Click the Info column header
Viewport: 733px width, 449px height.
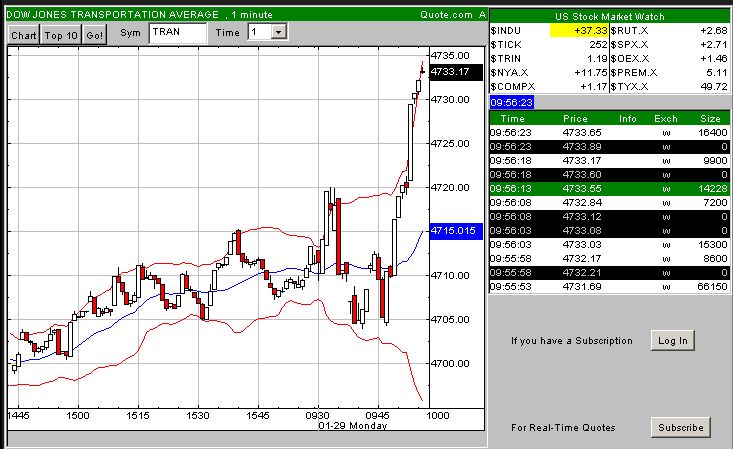coord(628,119)
